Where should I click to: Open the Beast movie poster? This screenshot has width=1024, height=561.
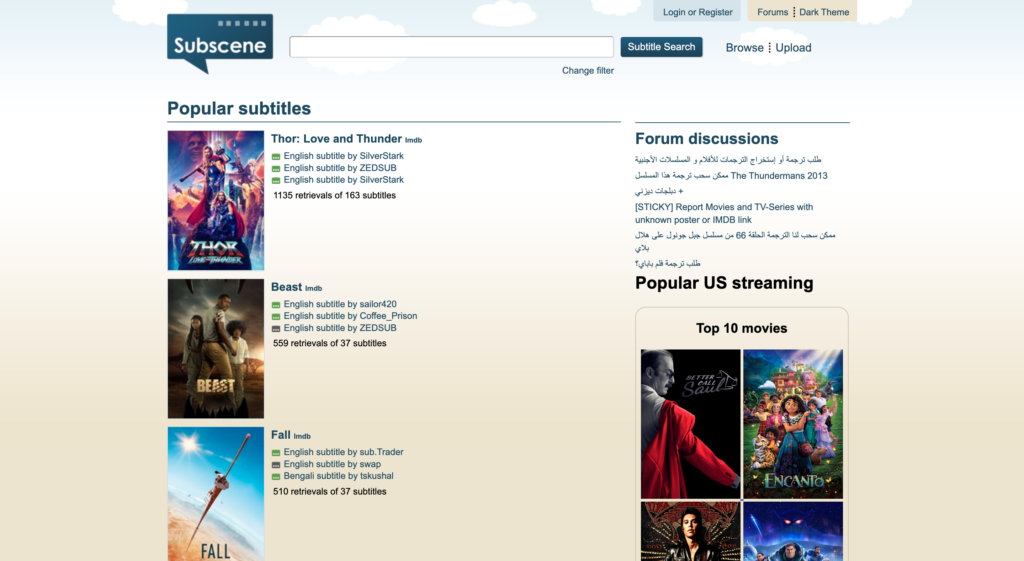click(215, 348)
